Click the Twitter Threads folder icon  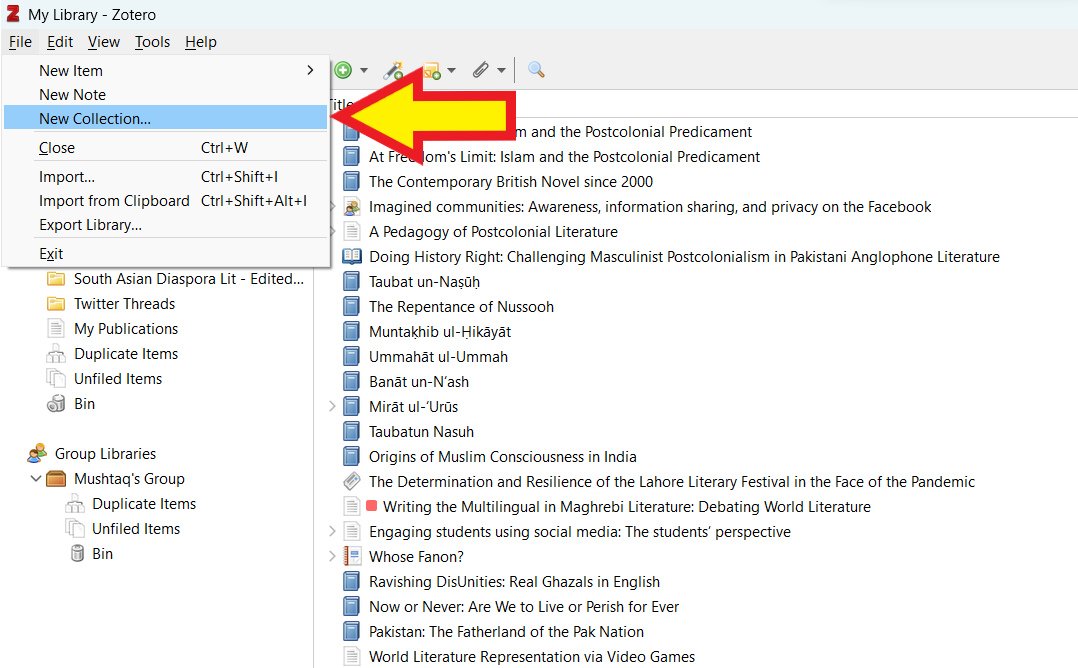coord(56,304)
